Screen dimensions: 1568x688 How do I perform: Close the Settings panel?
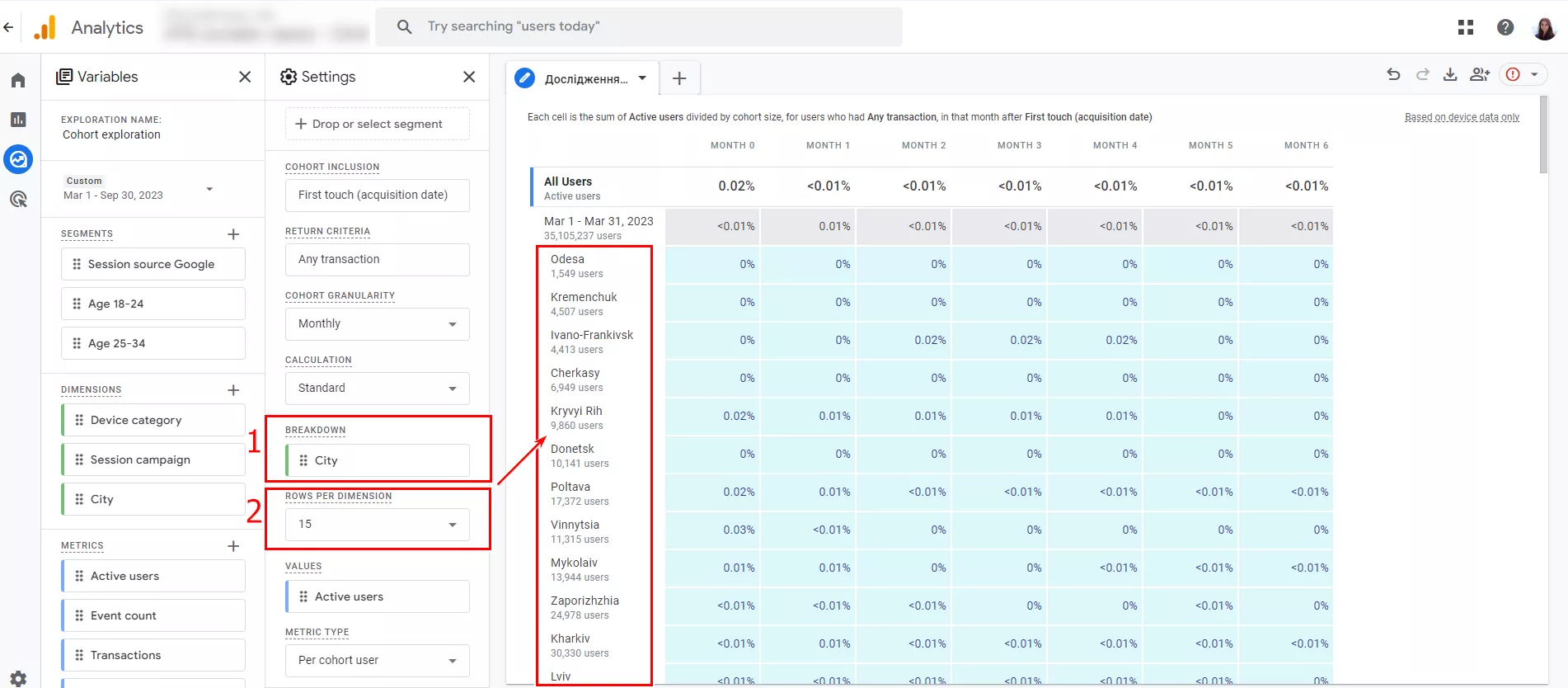(x=469, y=77)
